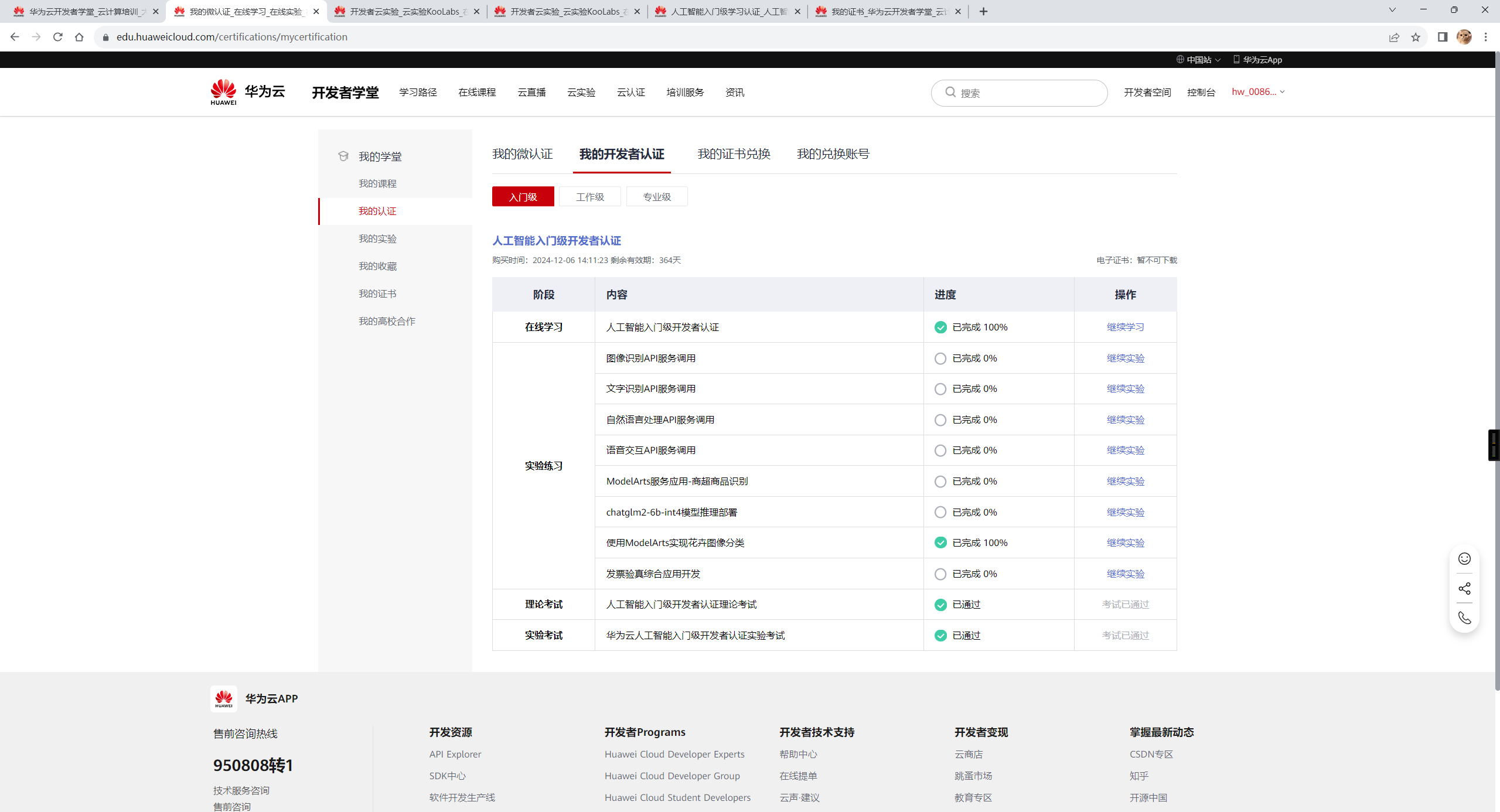The image size is (1500, 812).
Task: Click the phone contact icon
Action: [1464, 618]
